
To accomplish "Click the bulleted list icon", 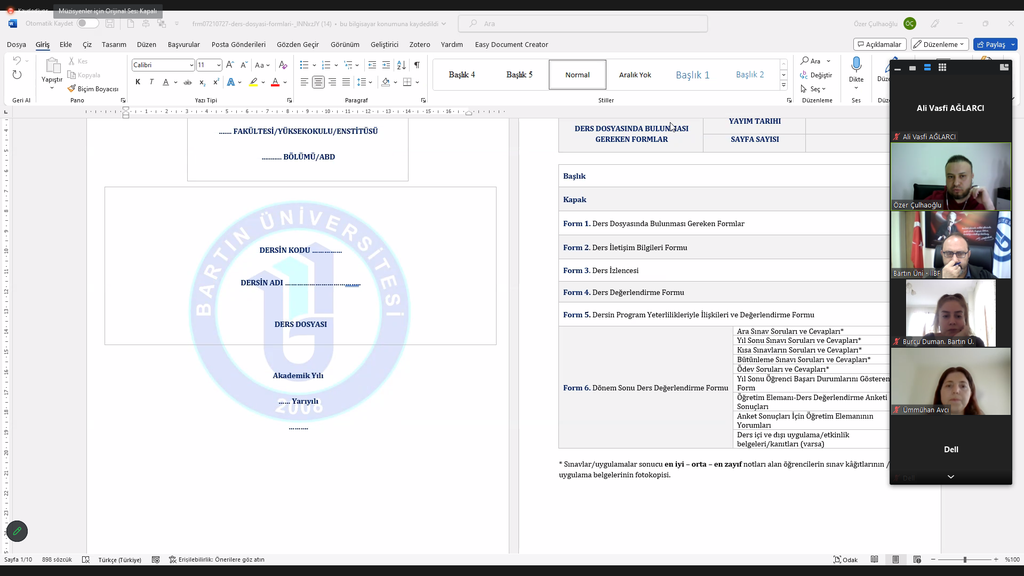I will point(304,65).
